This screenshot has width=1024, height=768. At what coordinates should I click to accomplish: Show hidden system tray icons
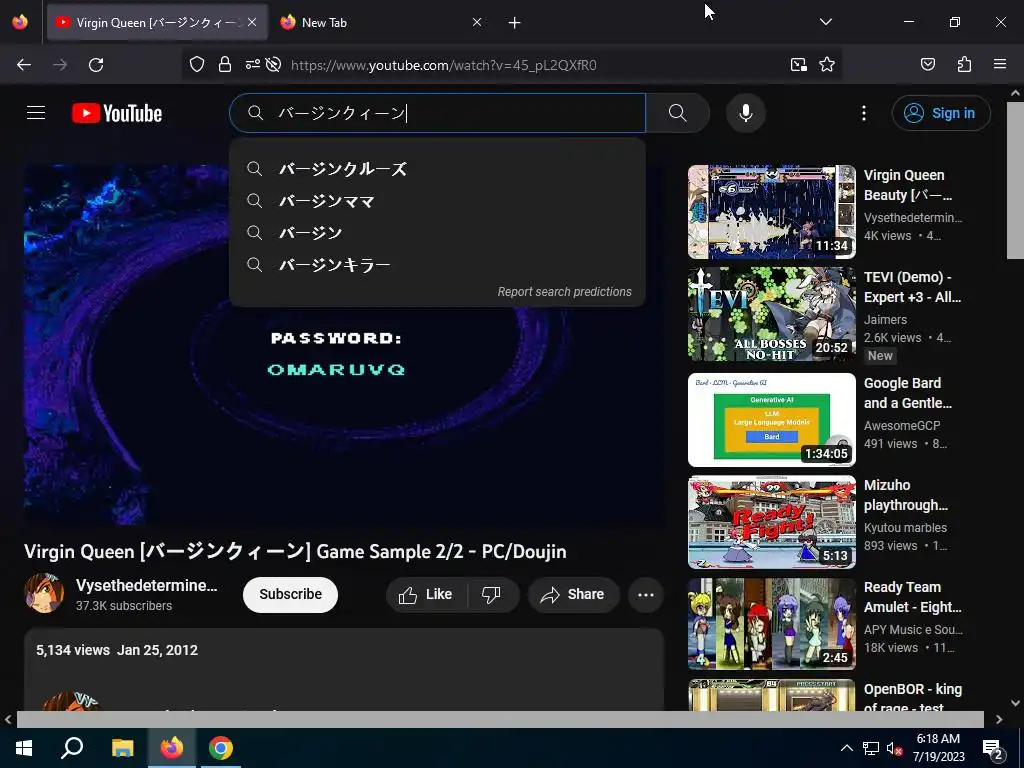point(846,748)
